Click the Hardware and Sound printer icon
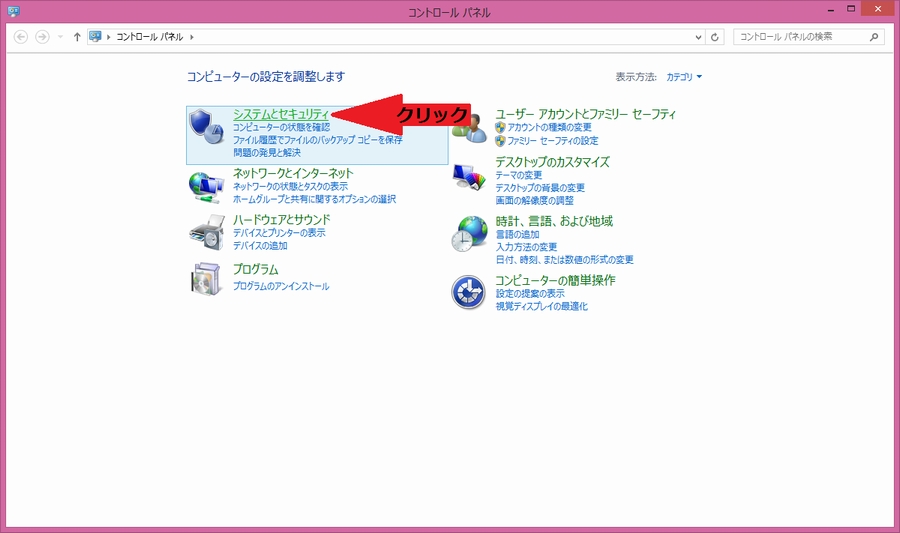This screenshot has width=900, height=533. (x=207, y=232)
